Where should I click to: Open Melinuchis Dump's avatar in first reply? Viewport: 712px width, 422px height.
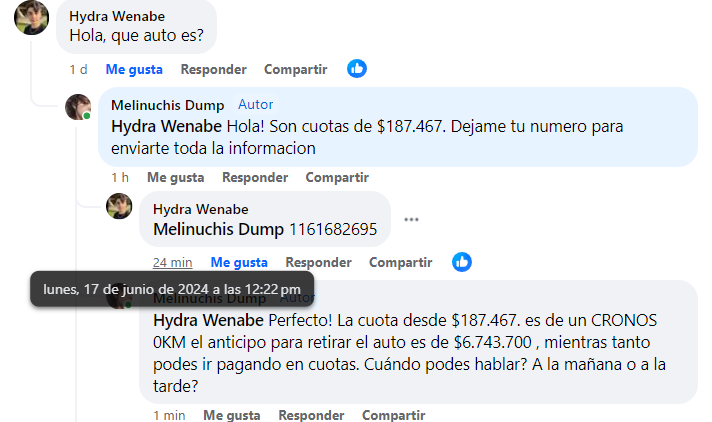coord(78,107)
